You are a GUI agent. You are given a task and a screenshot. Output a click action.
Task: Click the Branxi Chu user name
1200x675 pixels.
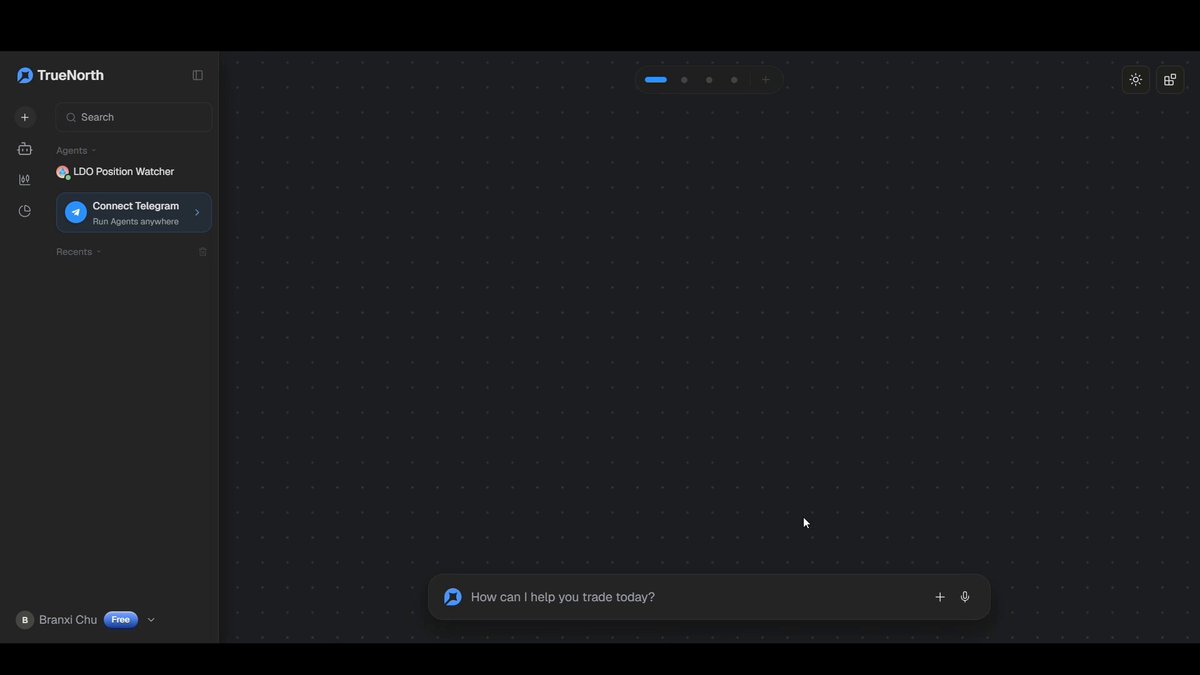coord(68,620)
